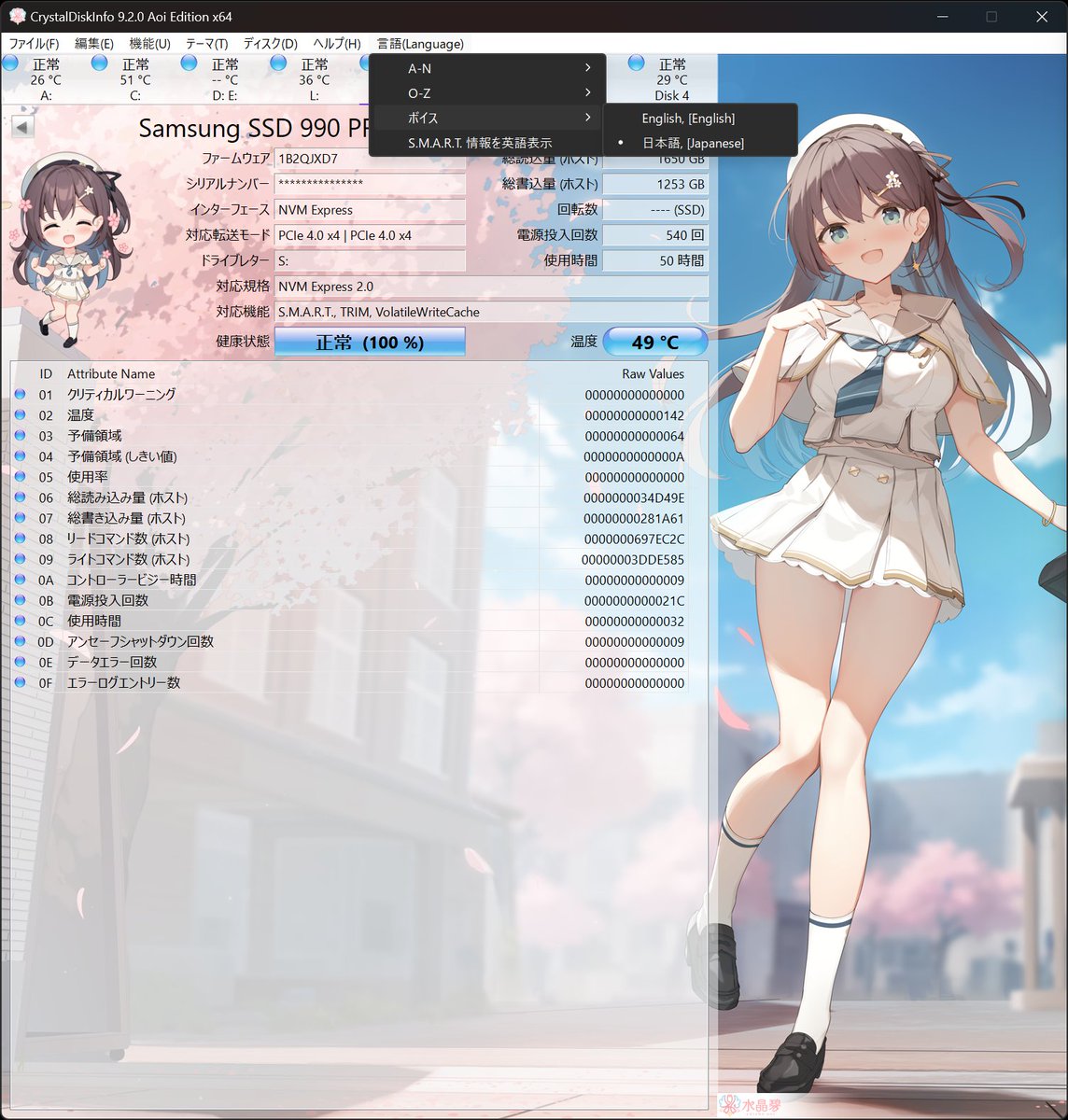
Task: Click the status orb for 総書き込み量 (ホスト) row
Action: coord(21,518)
